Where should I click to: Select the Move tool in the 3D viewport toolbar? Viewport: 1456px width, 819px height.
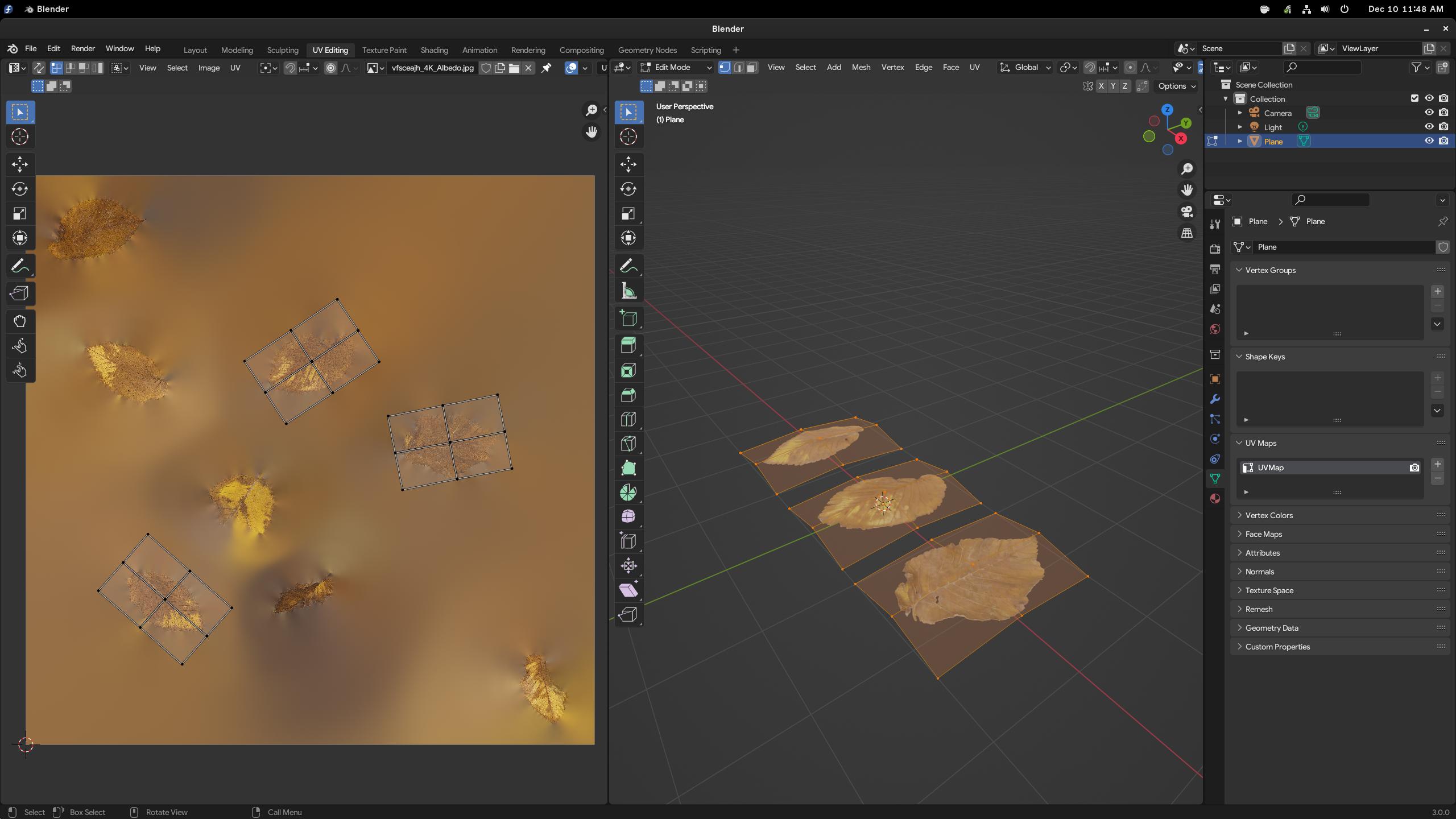coord(628,164)
